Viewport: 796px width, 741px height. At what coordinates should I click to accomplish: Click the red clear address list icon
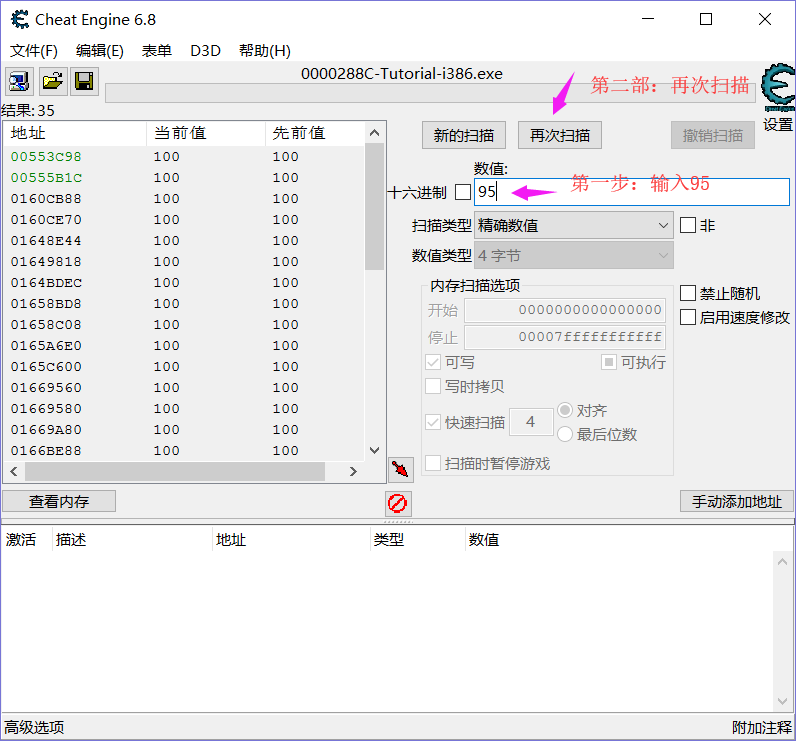(x=397, y=503)
